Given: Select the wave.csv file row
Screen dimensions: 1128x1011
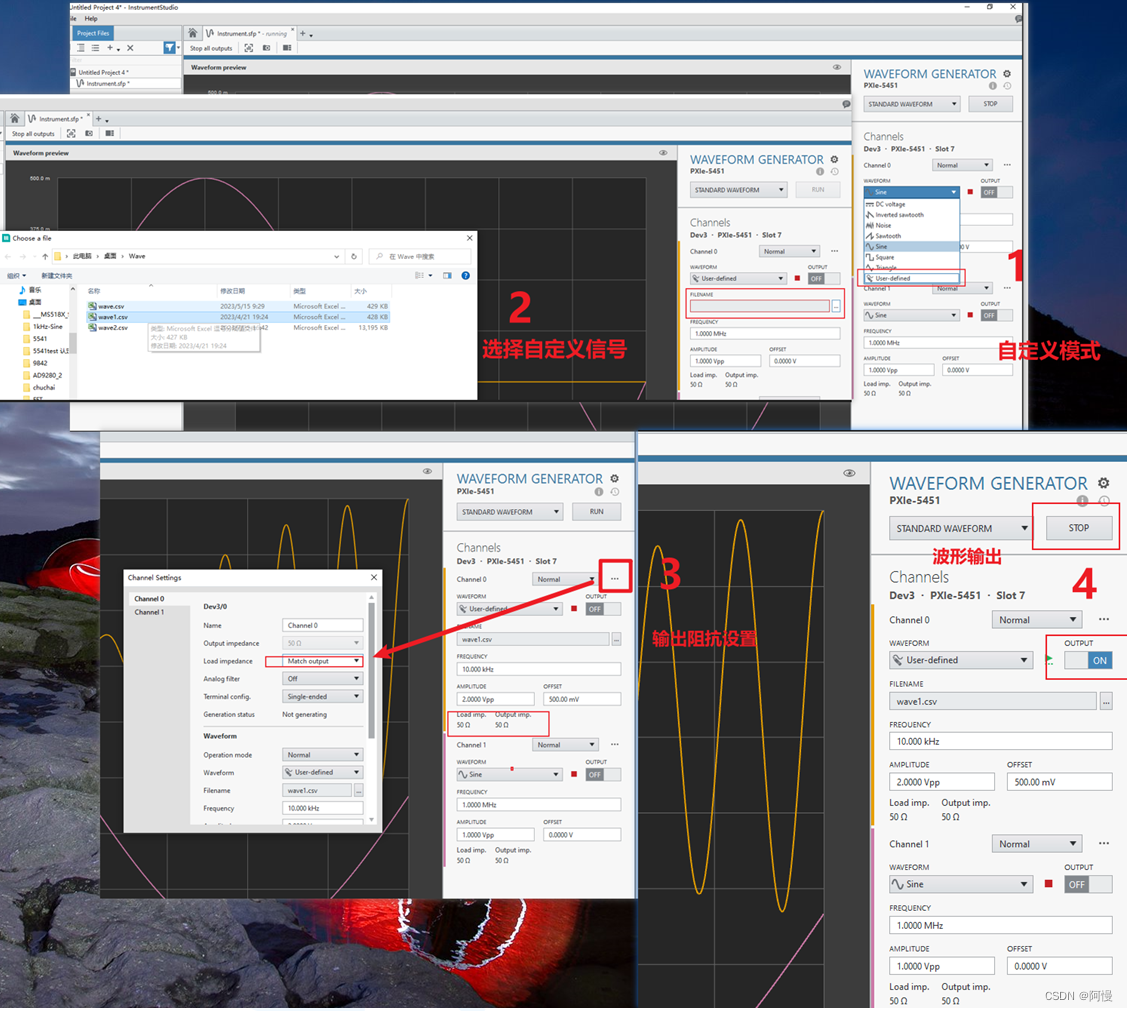Looking at the screenshot, I should click(x=237, y=306).
